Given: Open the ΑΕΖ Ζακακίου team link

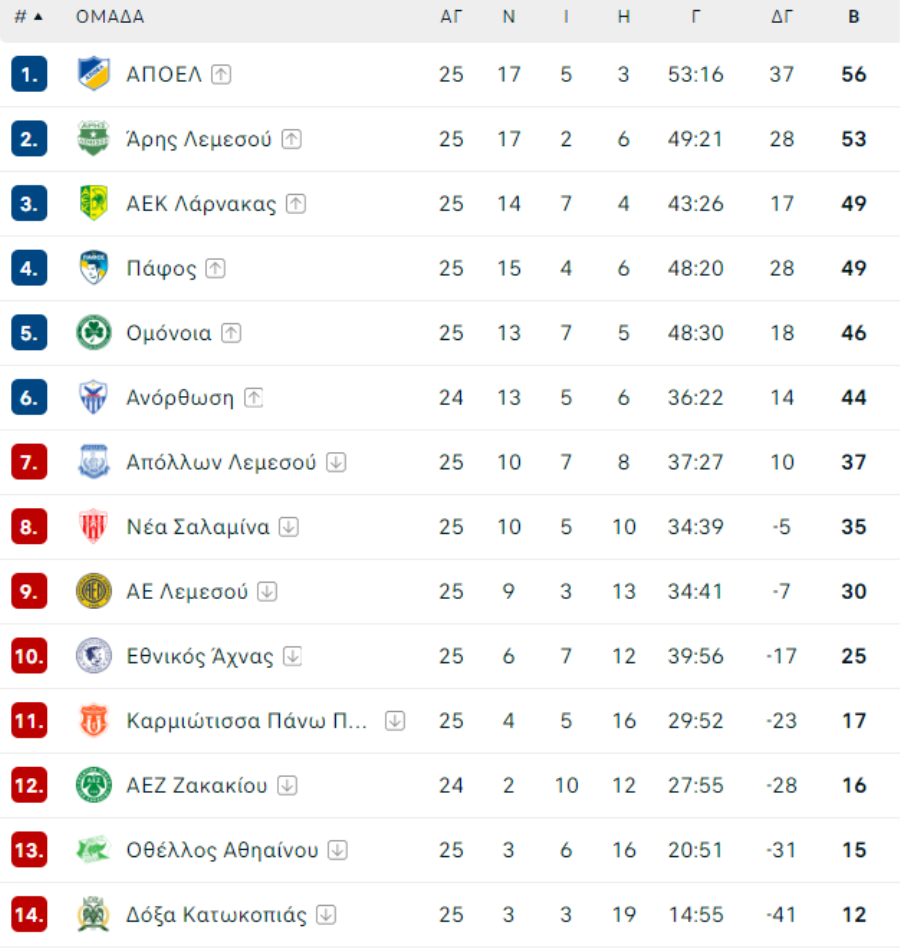Looking at the screenshot, I should tap(196, 785).
